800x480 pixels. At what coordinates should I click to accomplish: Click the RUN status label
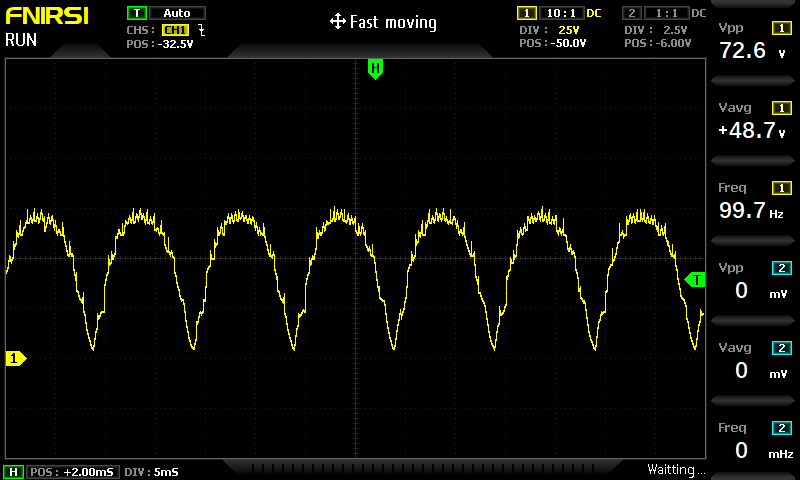click(x=21, y=40)
